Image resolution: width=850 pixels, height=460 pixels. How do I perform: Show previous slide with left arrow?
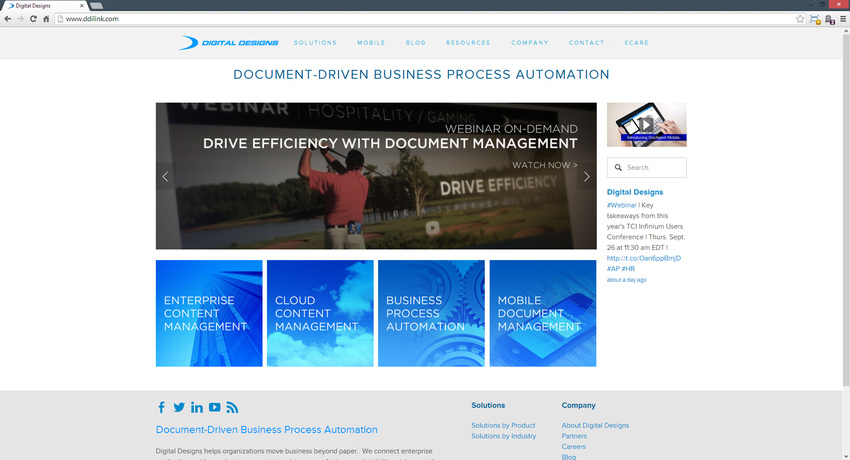[165, 176]
